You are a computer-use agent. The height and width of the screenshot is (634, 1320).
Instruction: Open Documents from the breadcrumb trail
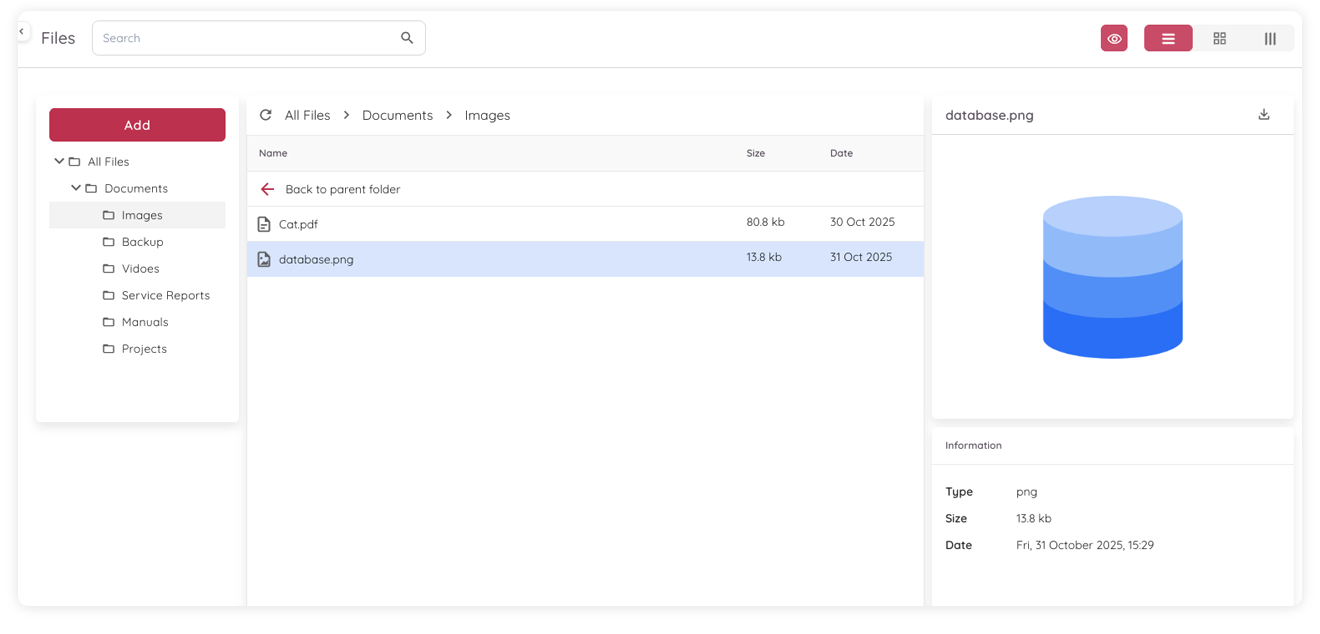(397, 114)
